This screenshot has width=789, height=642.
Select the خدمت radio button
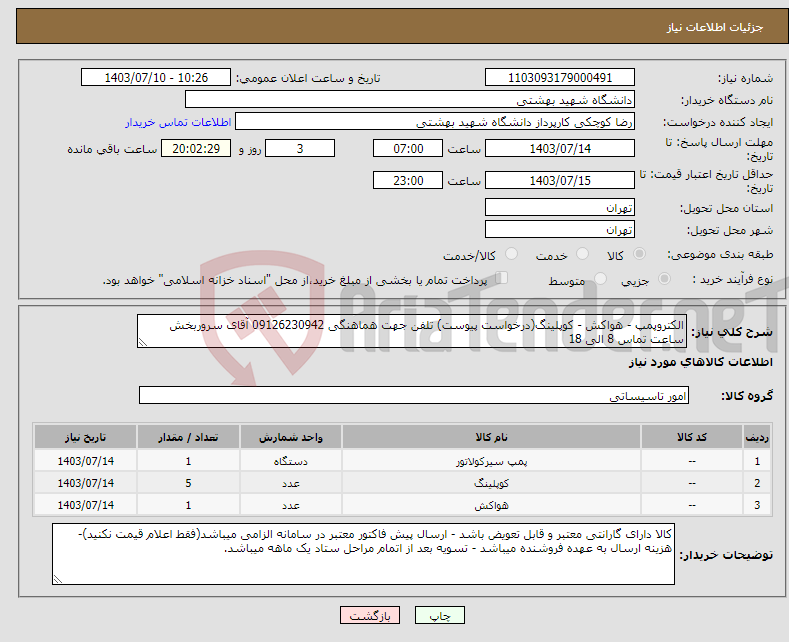pos(582,254)
